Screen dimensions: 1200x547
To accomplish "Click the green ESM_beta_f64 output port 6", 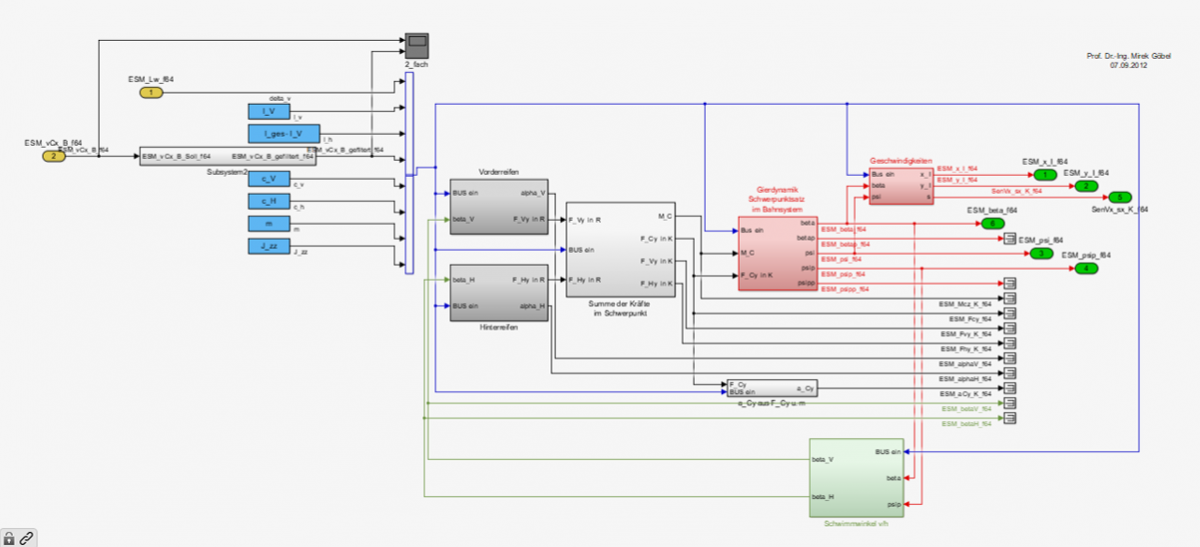I will 992,224.
